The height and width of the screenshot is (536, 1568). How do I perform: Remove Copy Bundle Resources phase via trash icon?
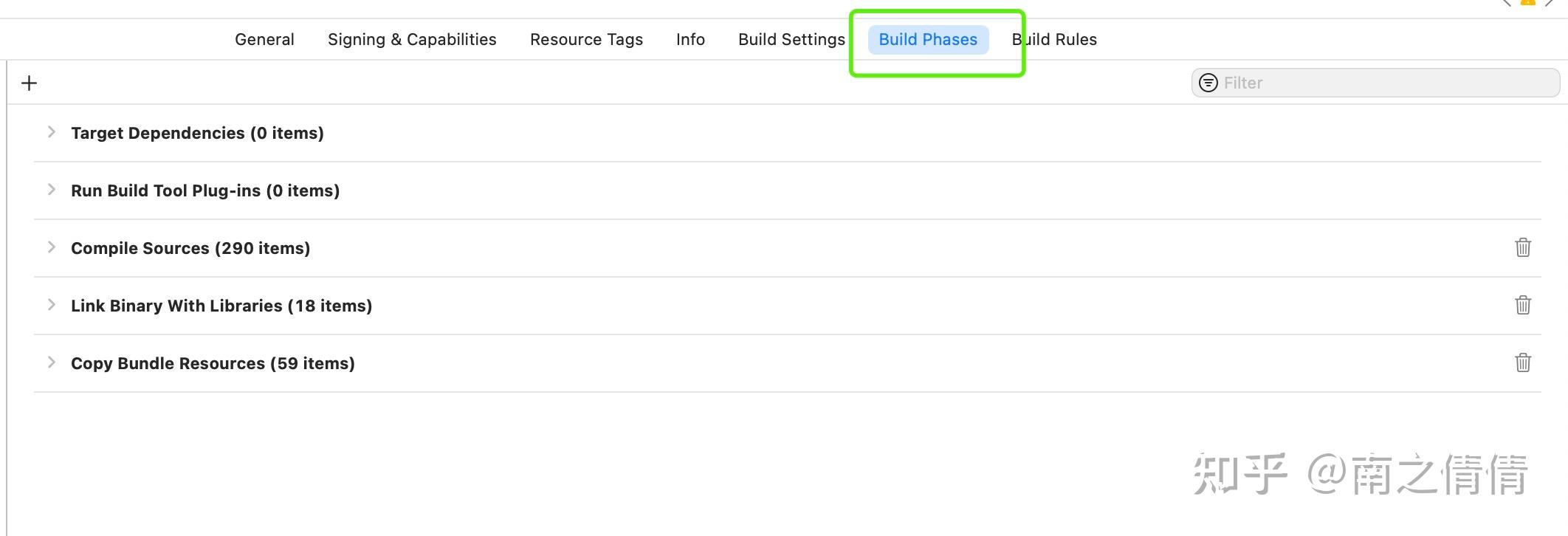tap(1522, 363)
